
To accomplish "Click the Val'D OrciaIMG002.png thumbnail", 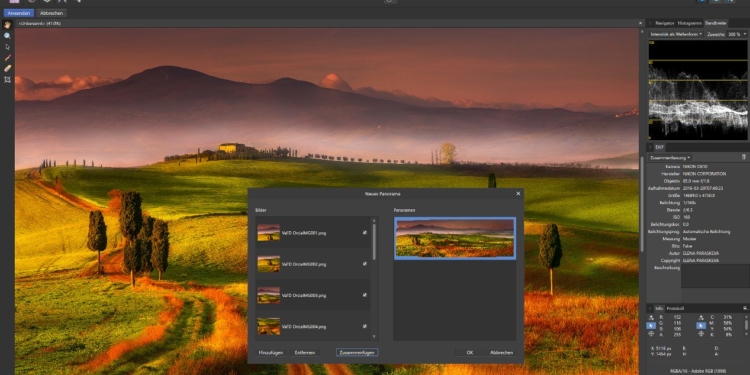I will (x=268, y=264).
